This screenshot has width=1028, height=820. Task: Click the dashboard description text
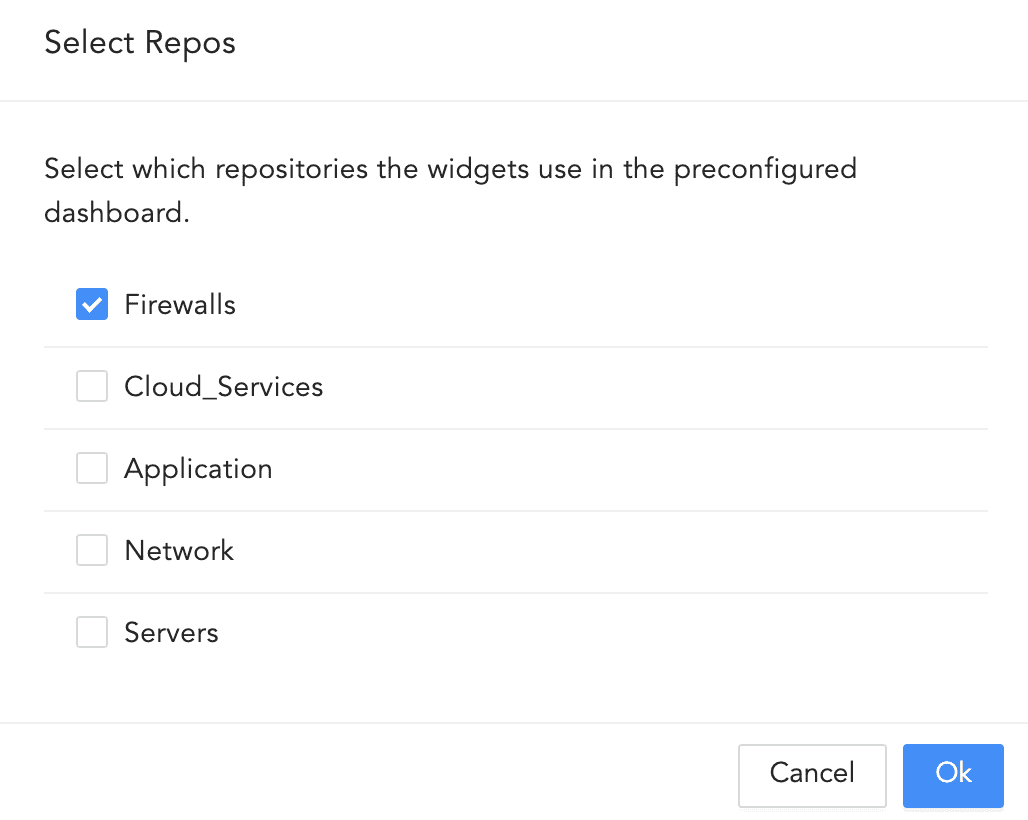click(x=450, y=190)
